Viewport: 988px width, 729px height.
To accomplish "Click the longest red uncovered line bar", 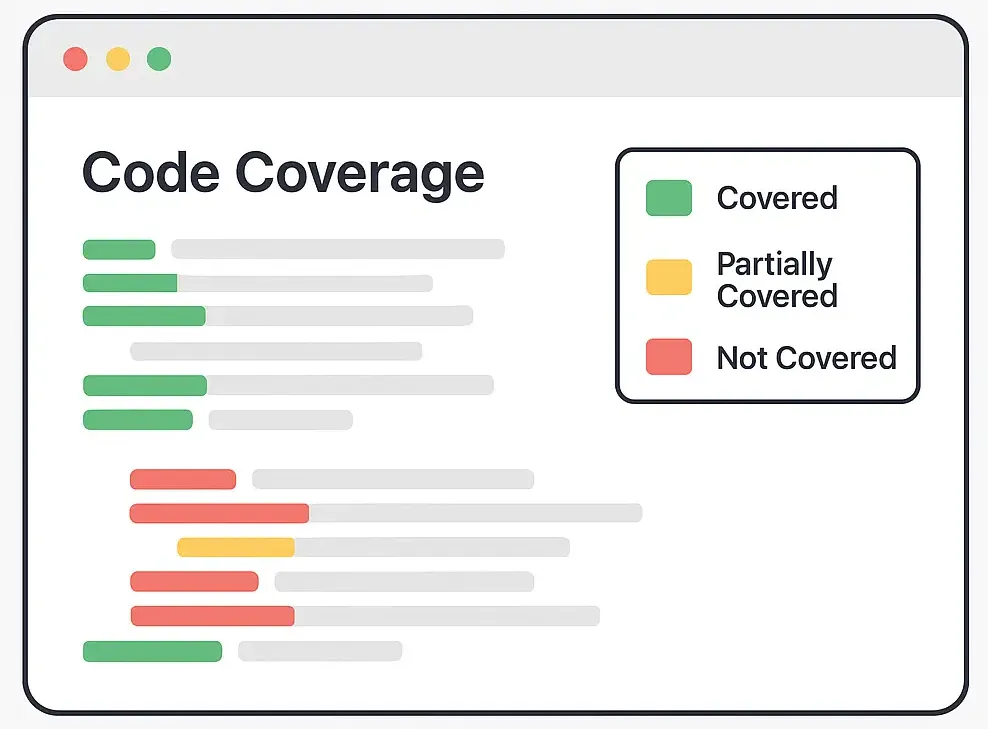I will (x=219, y=513).
